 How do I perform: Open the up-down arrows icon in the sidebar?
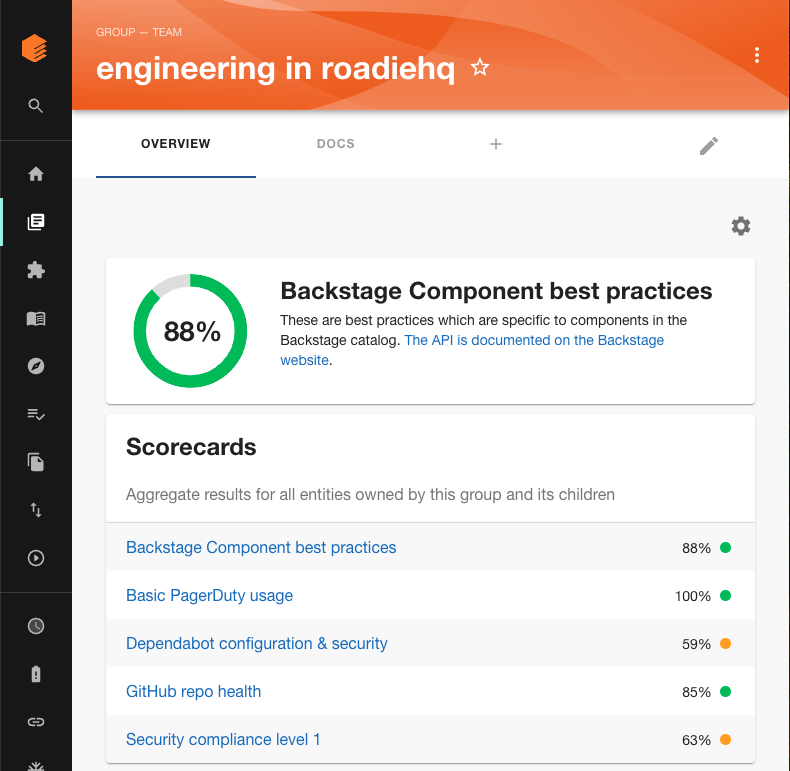pos(36,510)
